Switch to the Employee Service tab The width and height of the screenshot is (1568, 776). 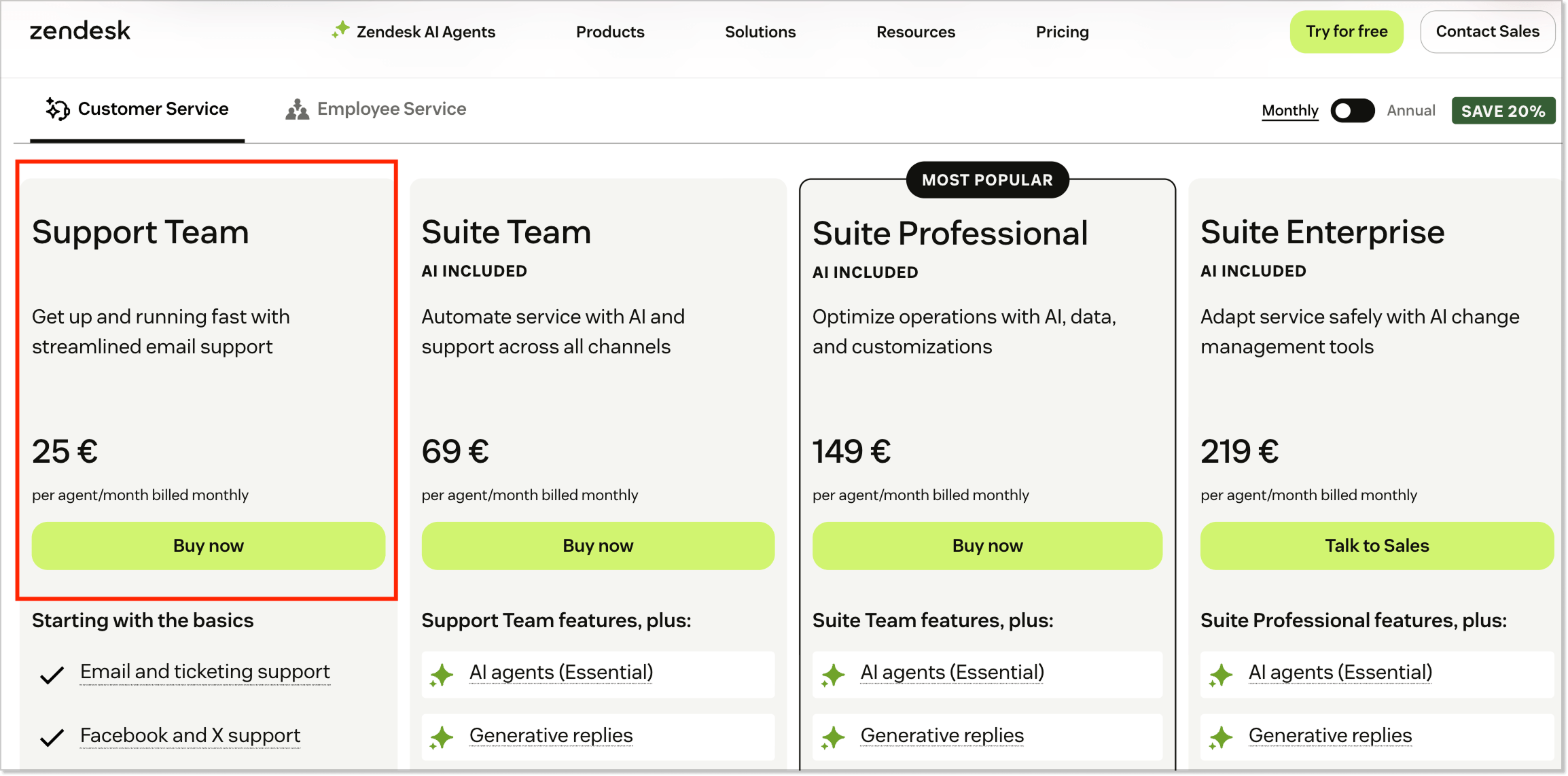tap(391, 108)
